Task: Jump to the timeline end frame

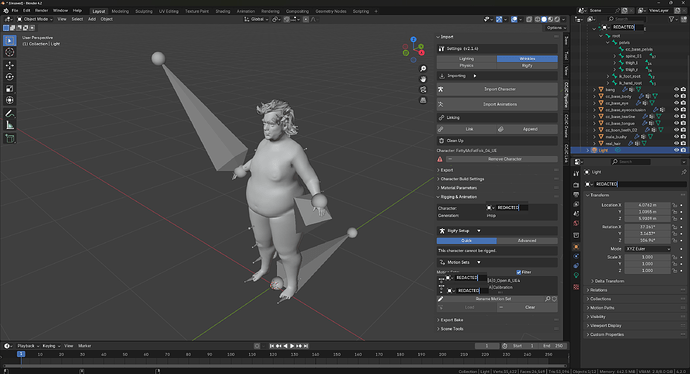Action: click(x=306, y=346)
